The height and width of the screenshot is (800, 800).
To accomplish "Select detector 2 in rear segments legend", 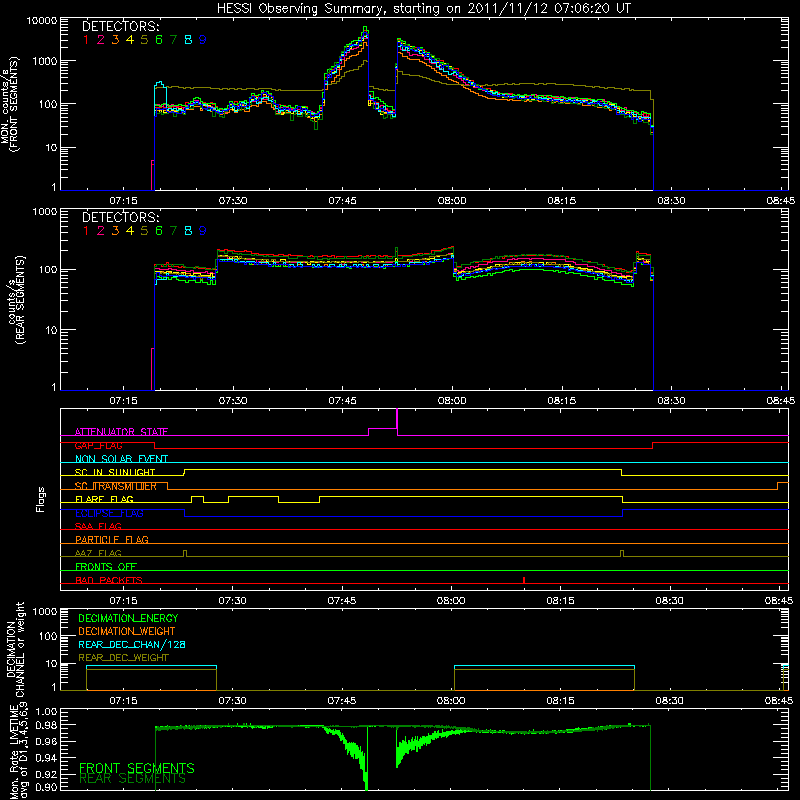I will (101, 231).
